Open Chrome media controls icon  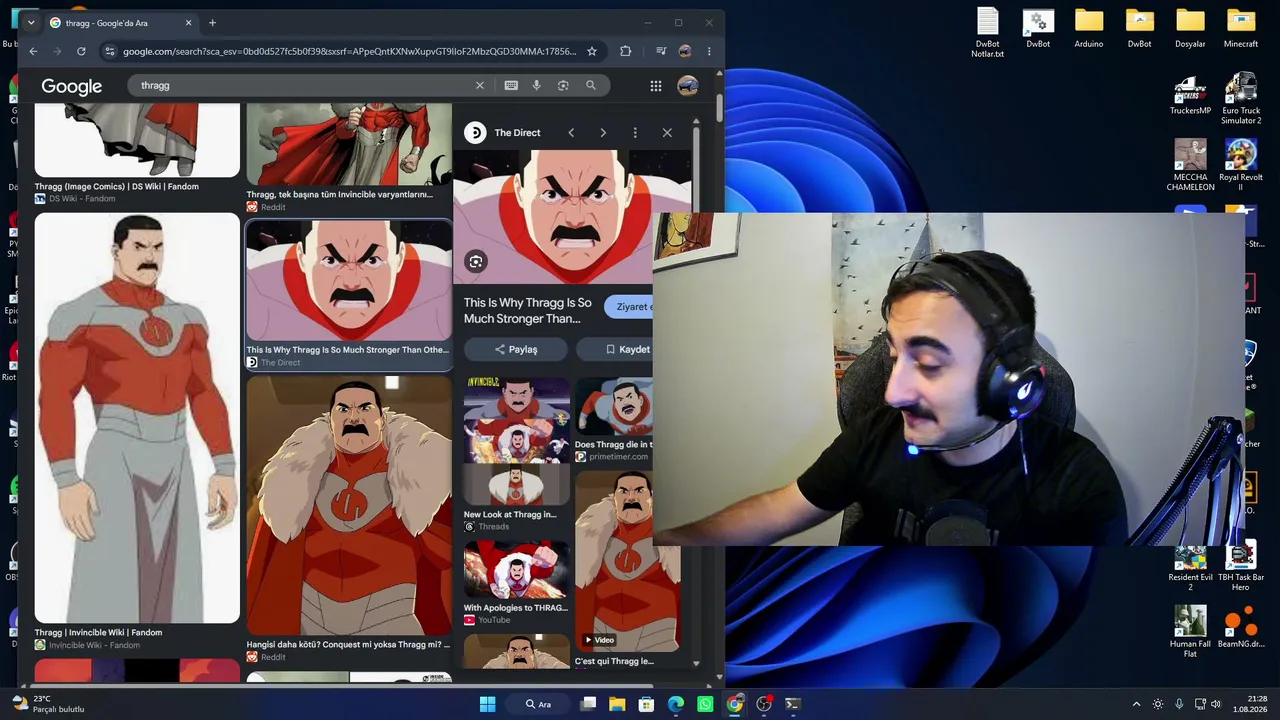tap(661, 51)
